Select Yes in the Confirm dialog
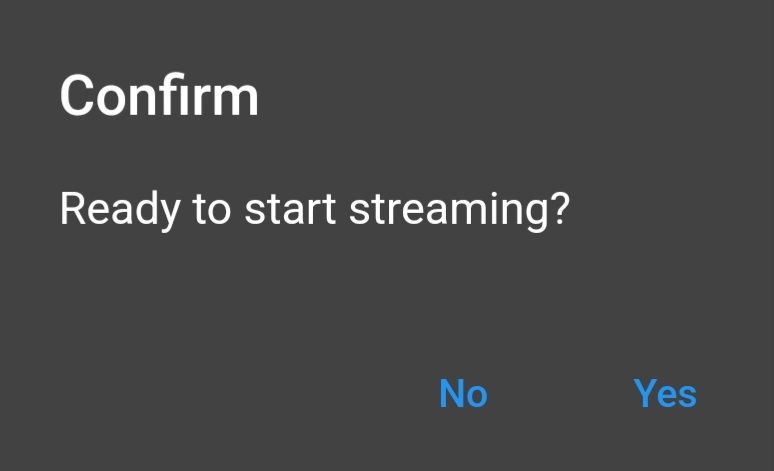 (x=665, y=394)
